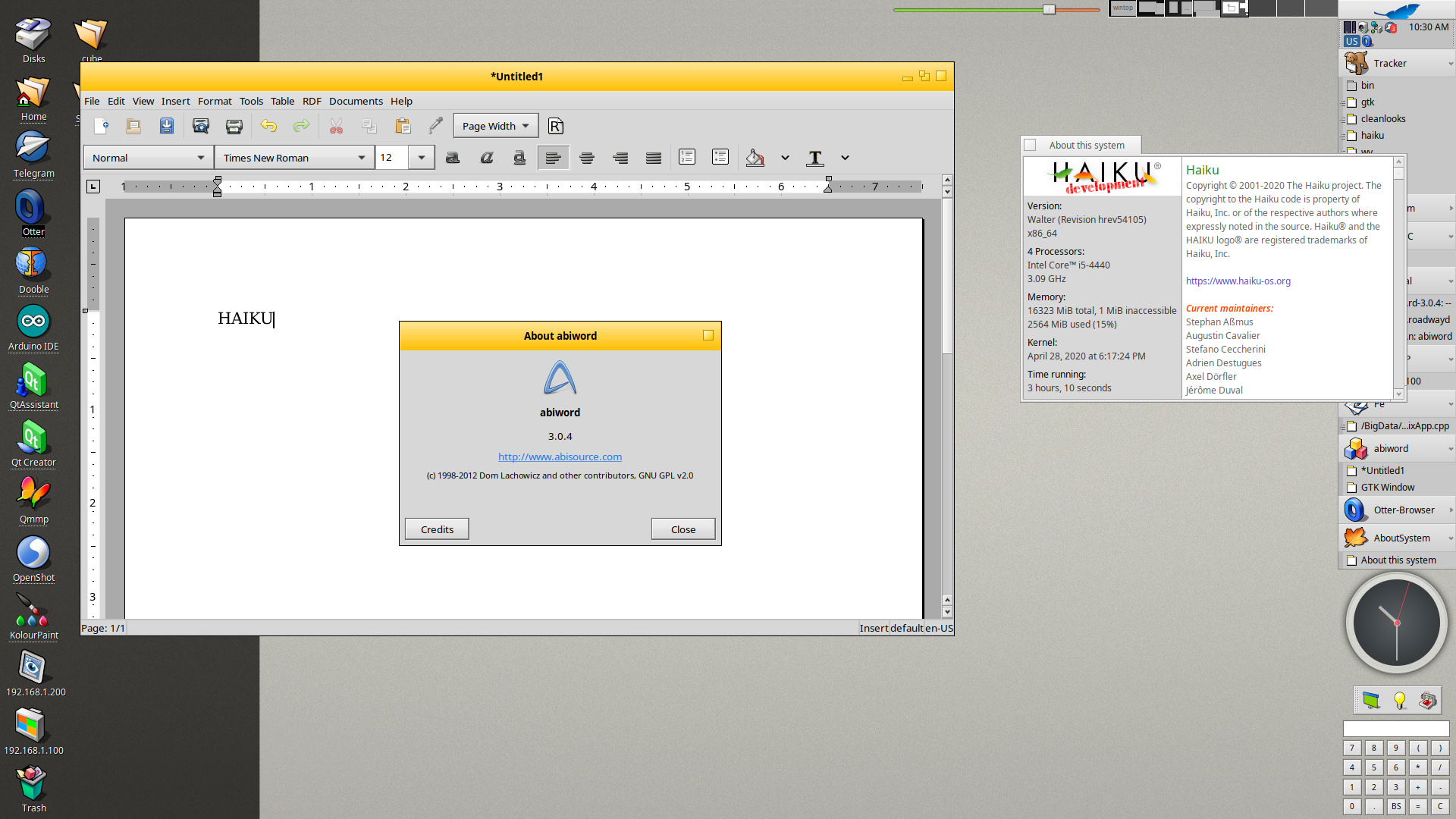Select the Qt Creator desktop icon
This screenshot has height=819, width=1456.
coord(33,444)
